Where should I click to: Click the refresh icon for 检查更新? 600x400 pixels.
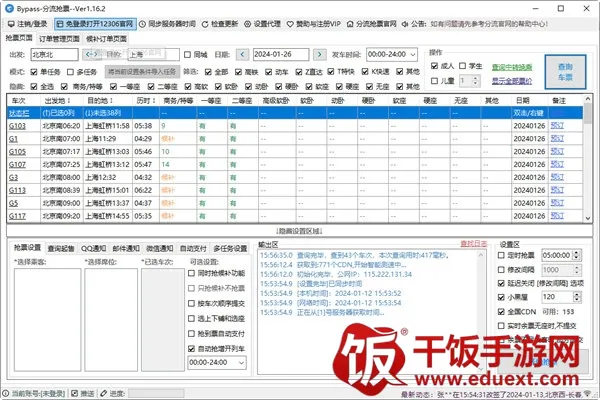tap(205, 24)
